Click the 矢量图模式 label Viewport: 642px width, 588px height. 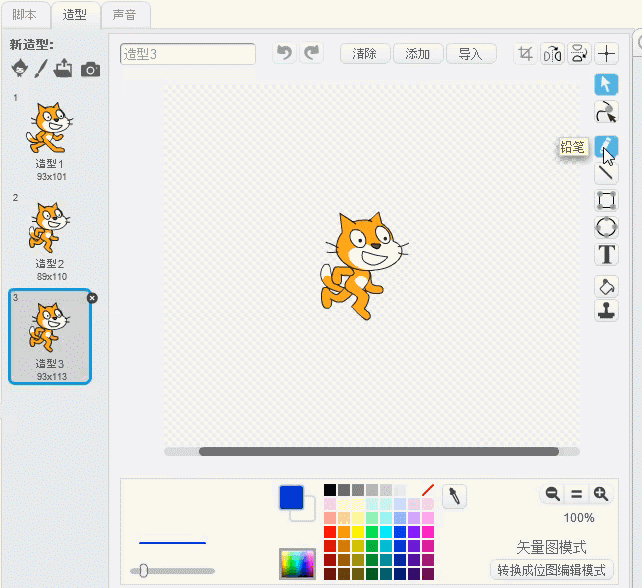point(552,547)
